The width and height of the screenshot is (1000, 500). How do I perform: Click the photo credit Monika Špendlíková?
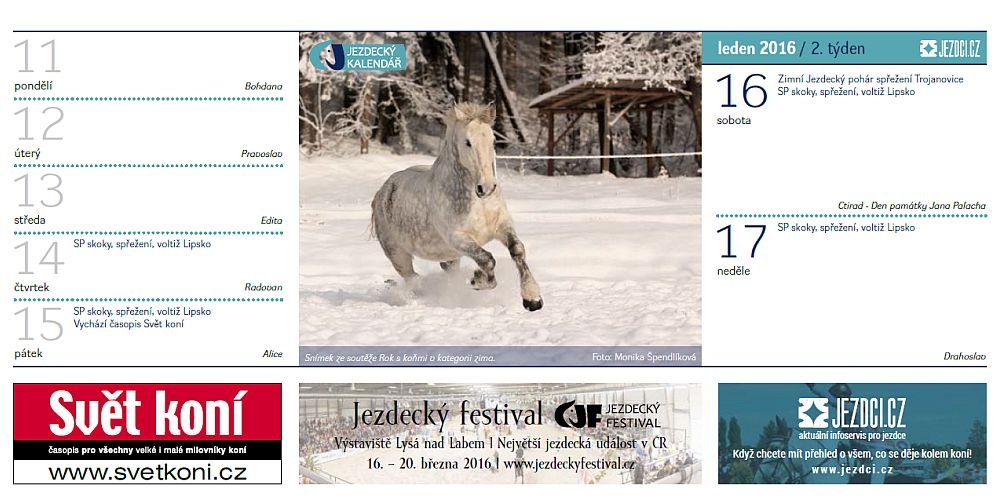click(x=644, y=357)
